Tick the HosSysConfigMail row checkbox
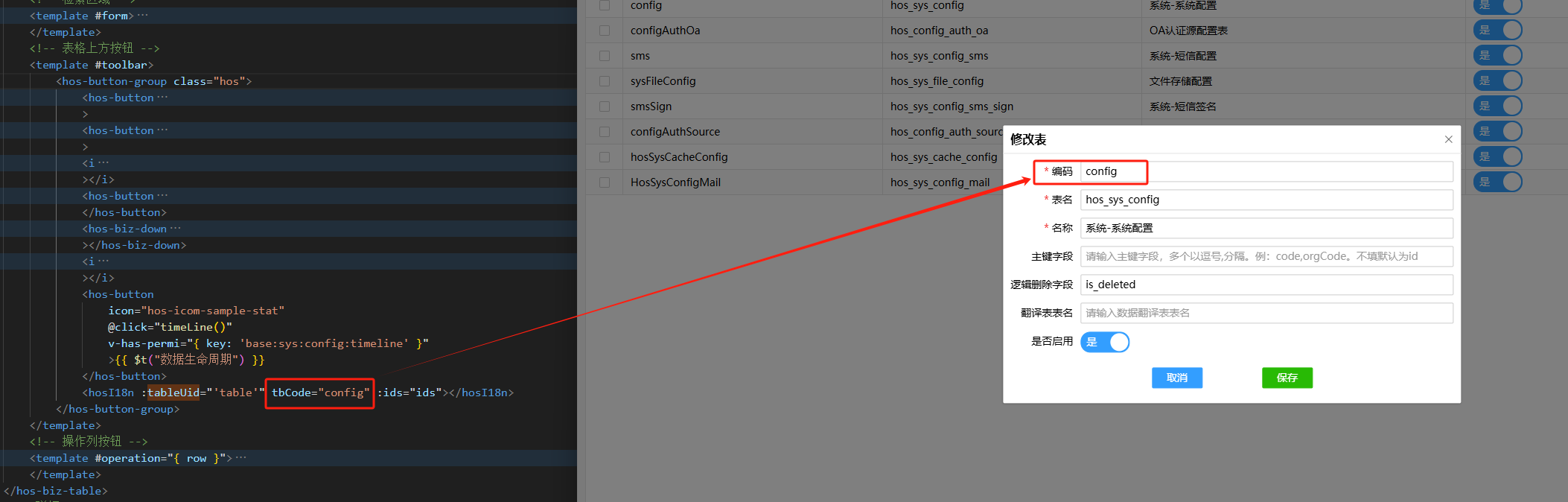 point(605,182)
